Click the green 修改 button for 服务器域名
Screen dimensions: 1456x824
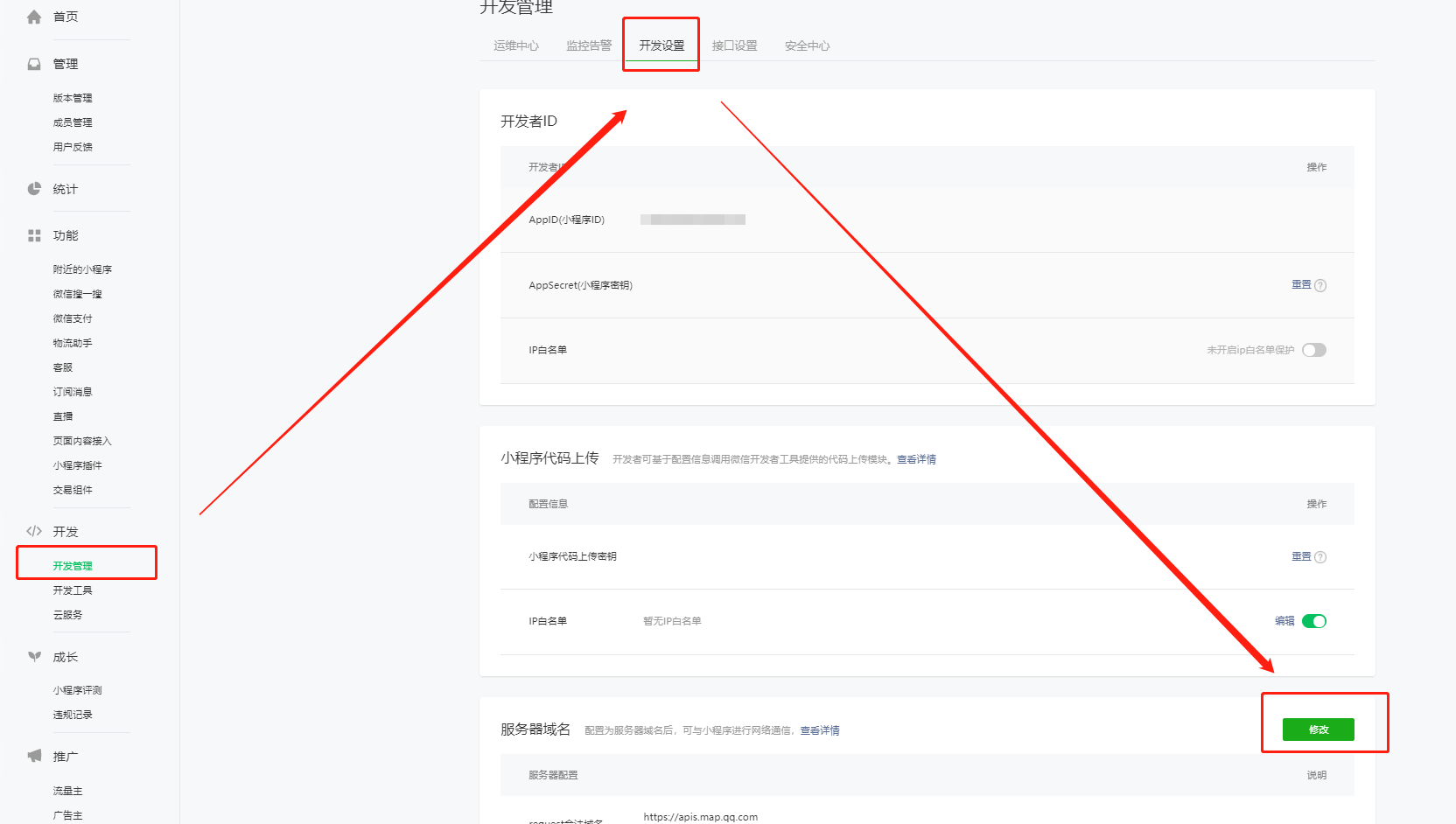[1318, 730]
